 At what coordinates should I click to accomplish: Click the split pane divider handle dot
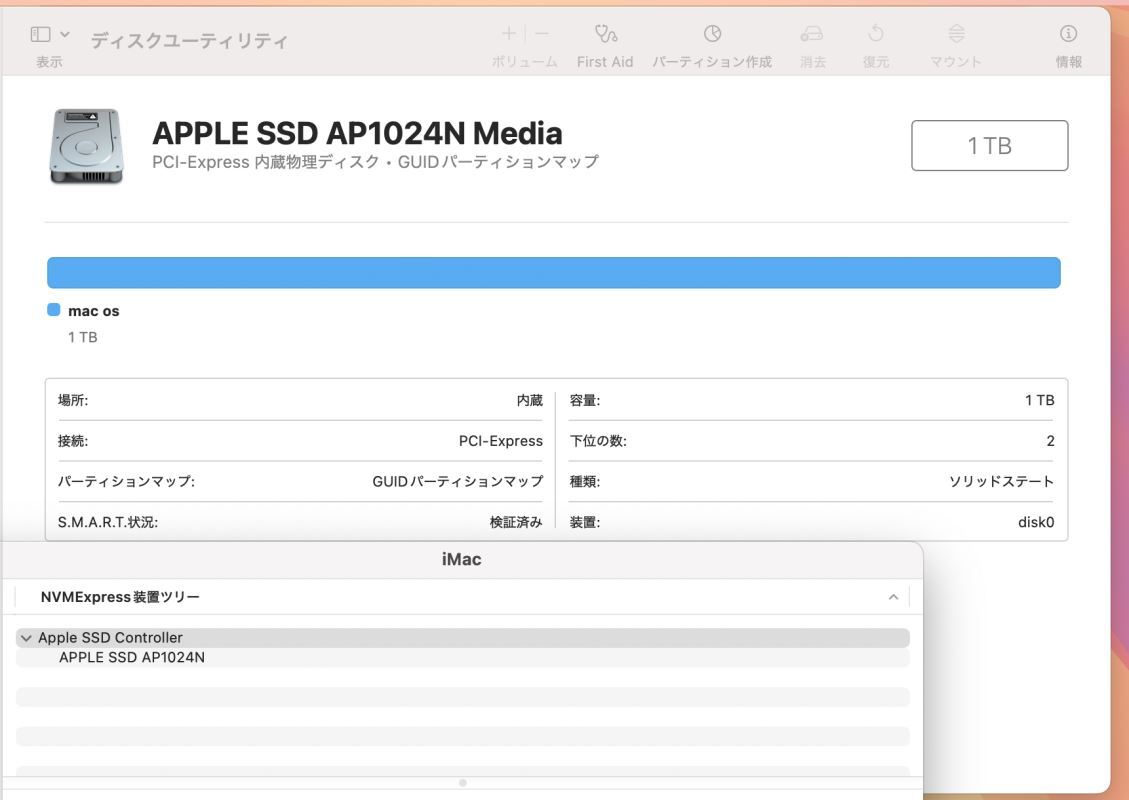coord(462,783)
